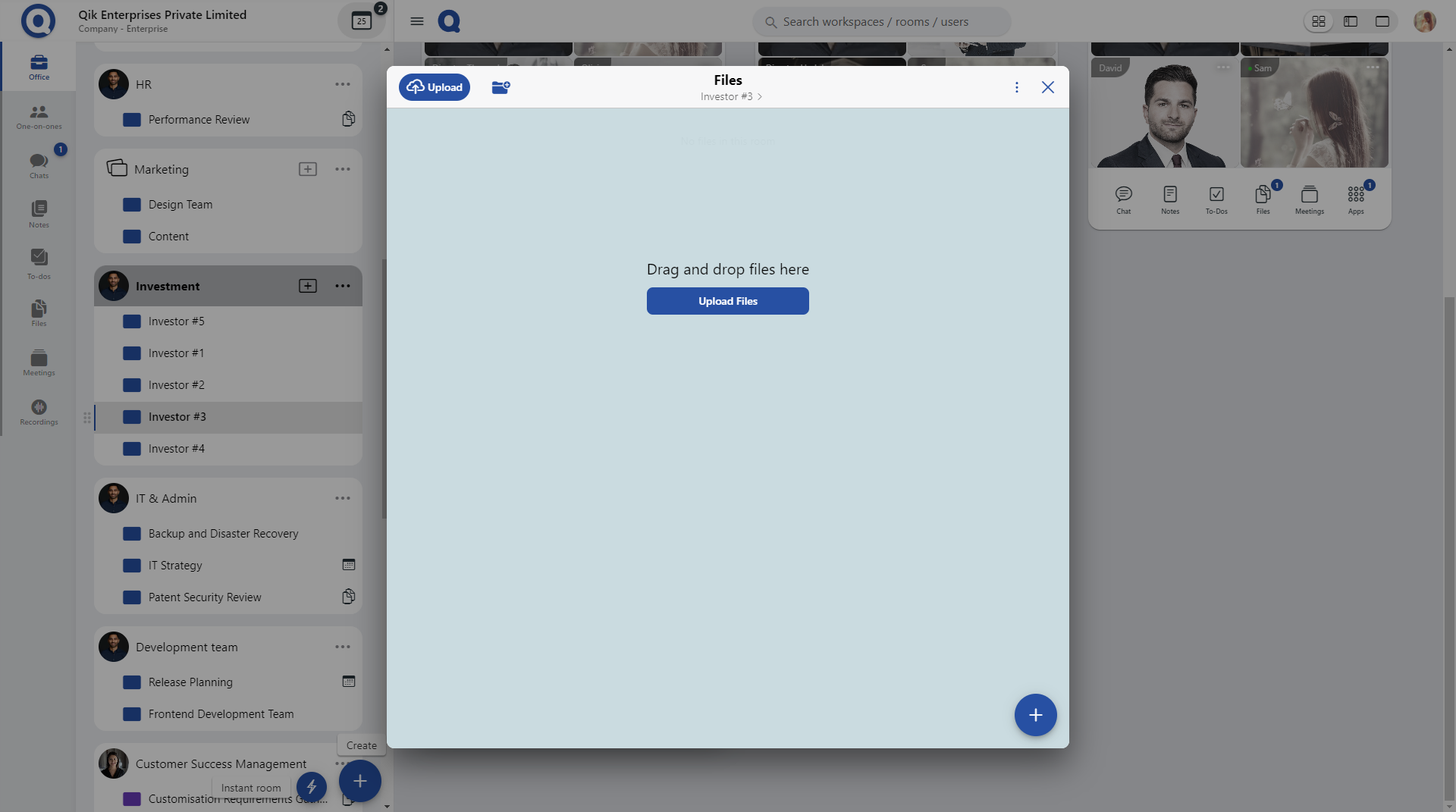Open the Meetings section from the sidebar
Image resolution: width=1456 pixels, height=812 pixels.
[x=38, y=362]
